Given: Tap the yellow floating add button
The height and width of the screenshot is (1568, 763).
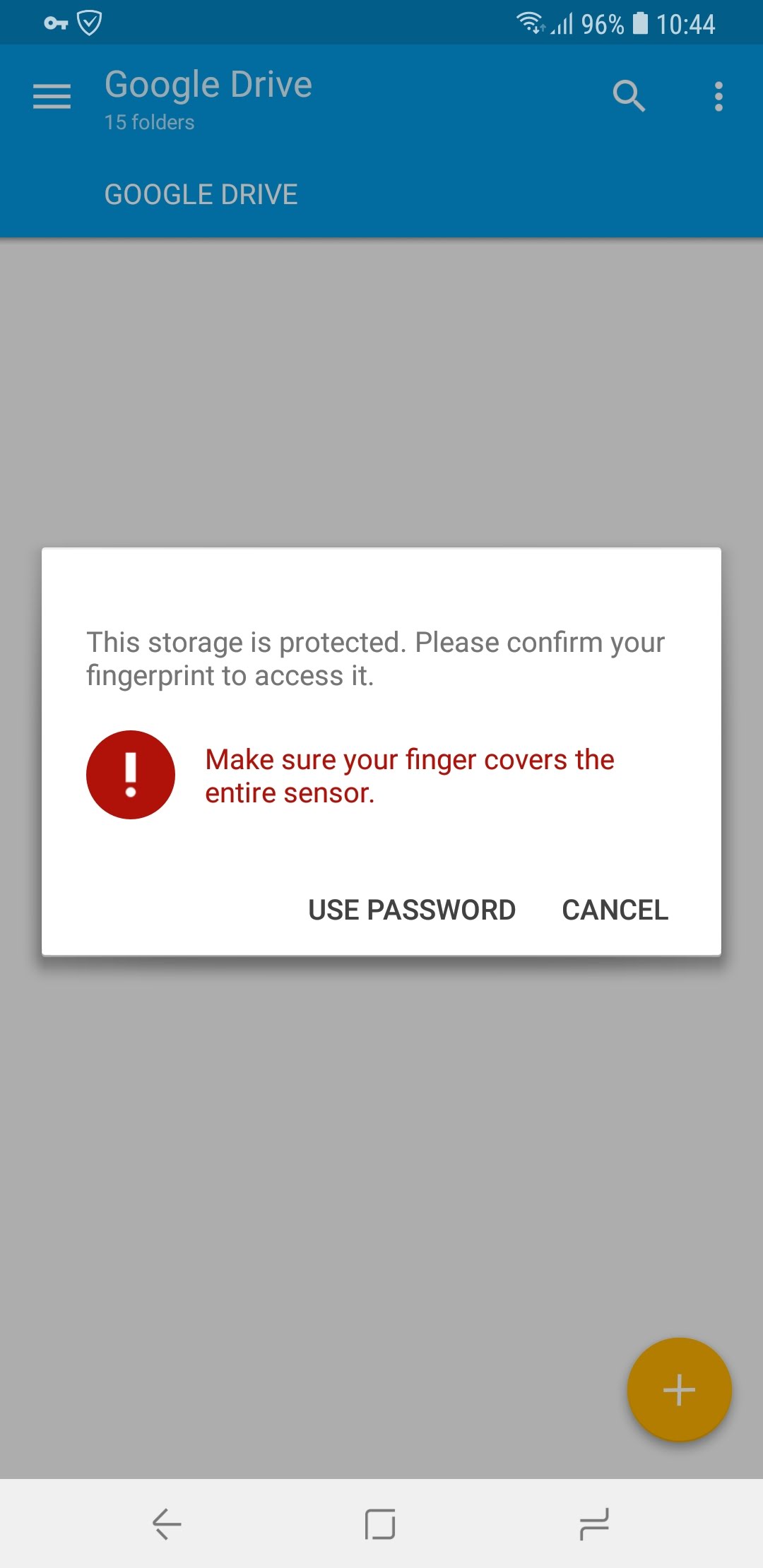Looking at the screenshot, I should click(x=679, y=1389).
